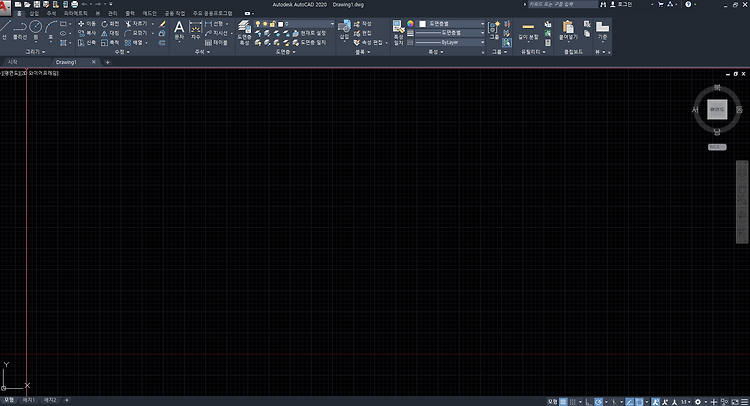Click the WCS button below ViewCube
Screen dimensions: 750x406
pos(717,147)
